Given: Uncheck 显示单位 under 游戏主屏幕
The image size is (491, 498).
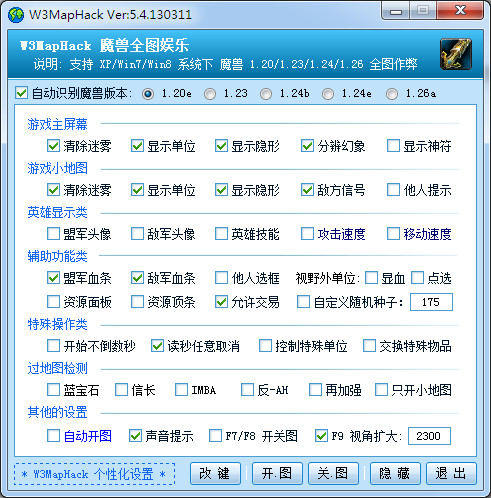Looking at the screenshot, I should tap(137, 146).
